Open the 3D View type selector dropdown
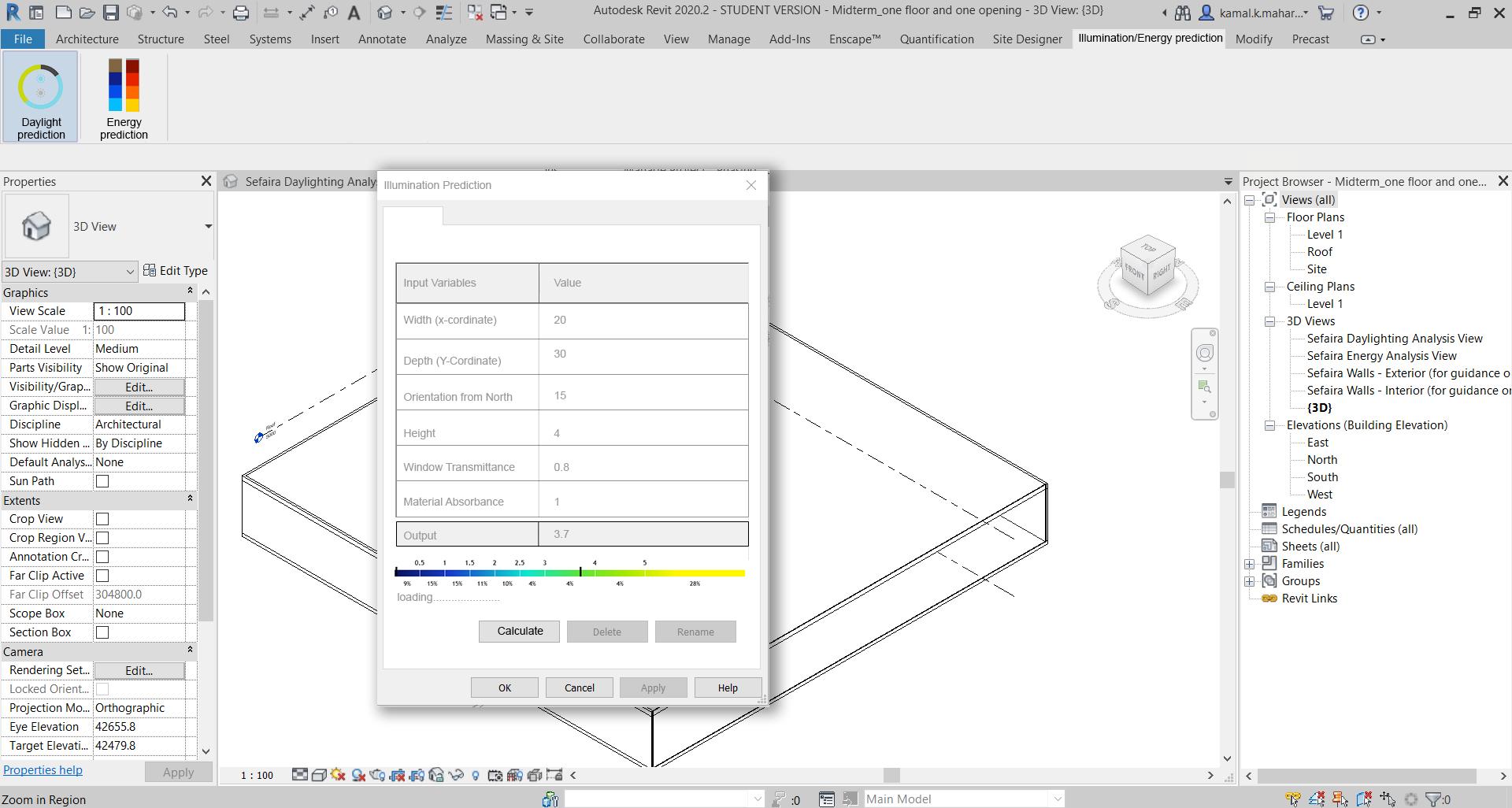This screenshot has width=1512, height=808. (x=208, y=227)
